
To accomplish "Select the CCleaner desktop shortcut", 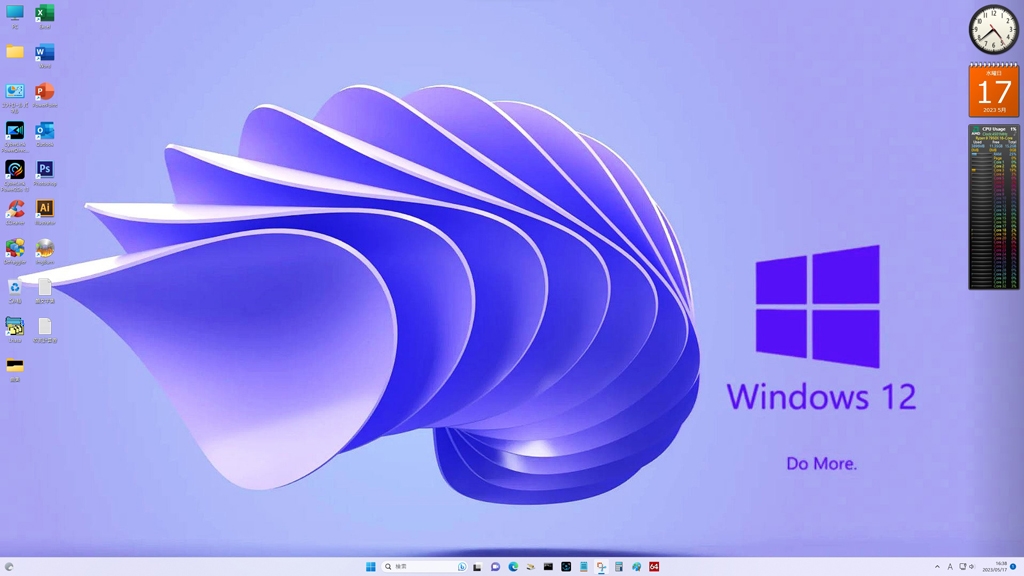I will click(14, 212).
